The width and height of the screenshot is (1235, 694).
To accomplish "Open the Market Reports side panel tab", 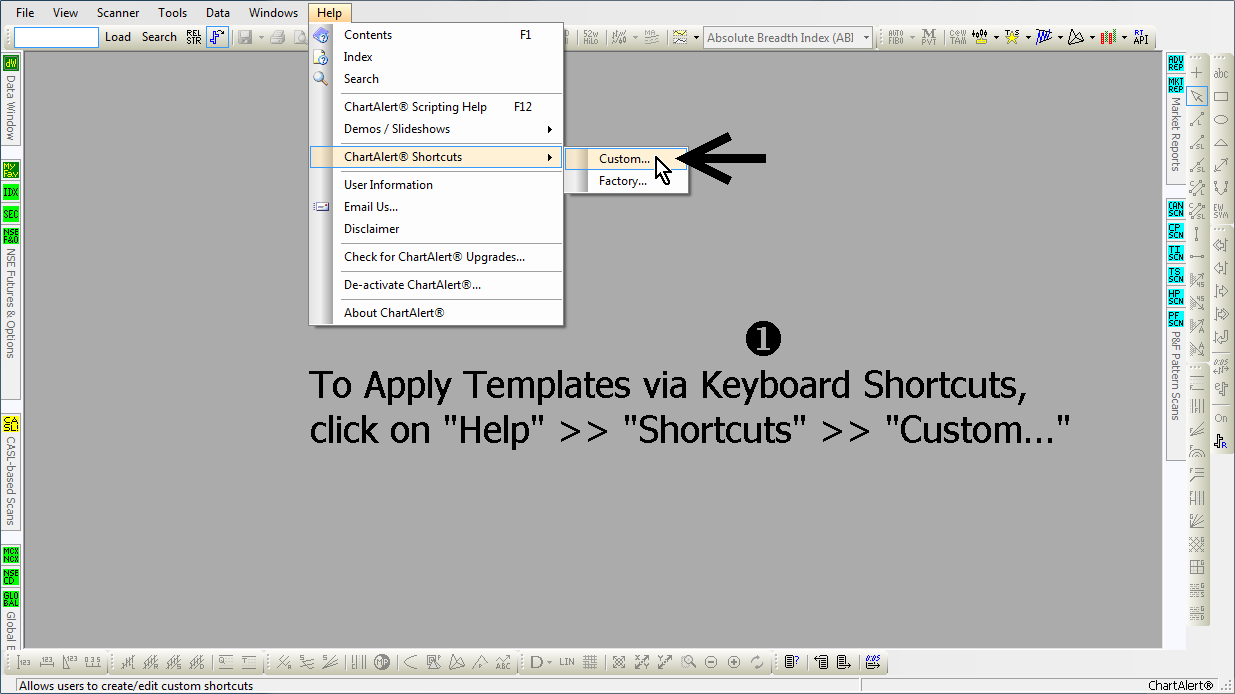I will [x=1176, y=134].
